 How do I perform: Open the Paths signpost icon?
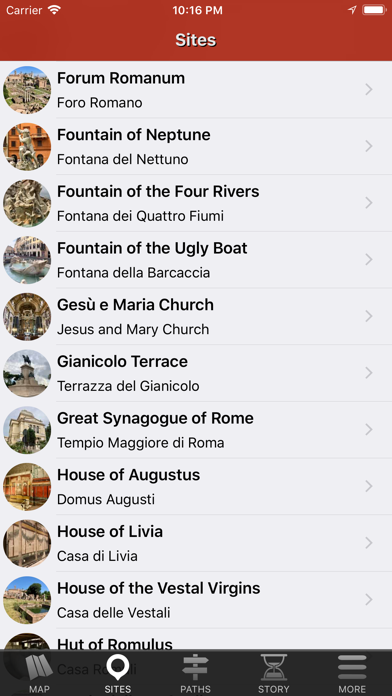(196, 668)
